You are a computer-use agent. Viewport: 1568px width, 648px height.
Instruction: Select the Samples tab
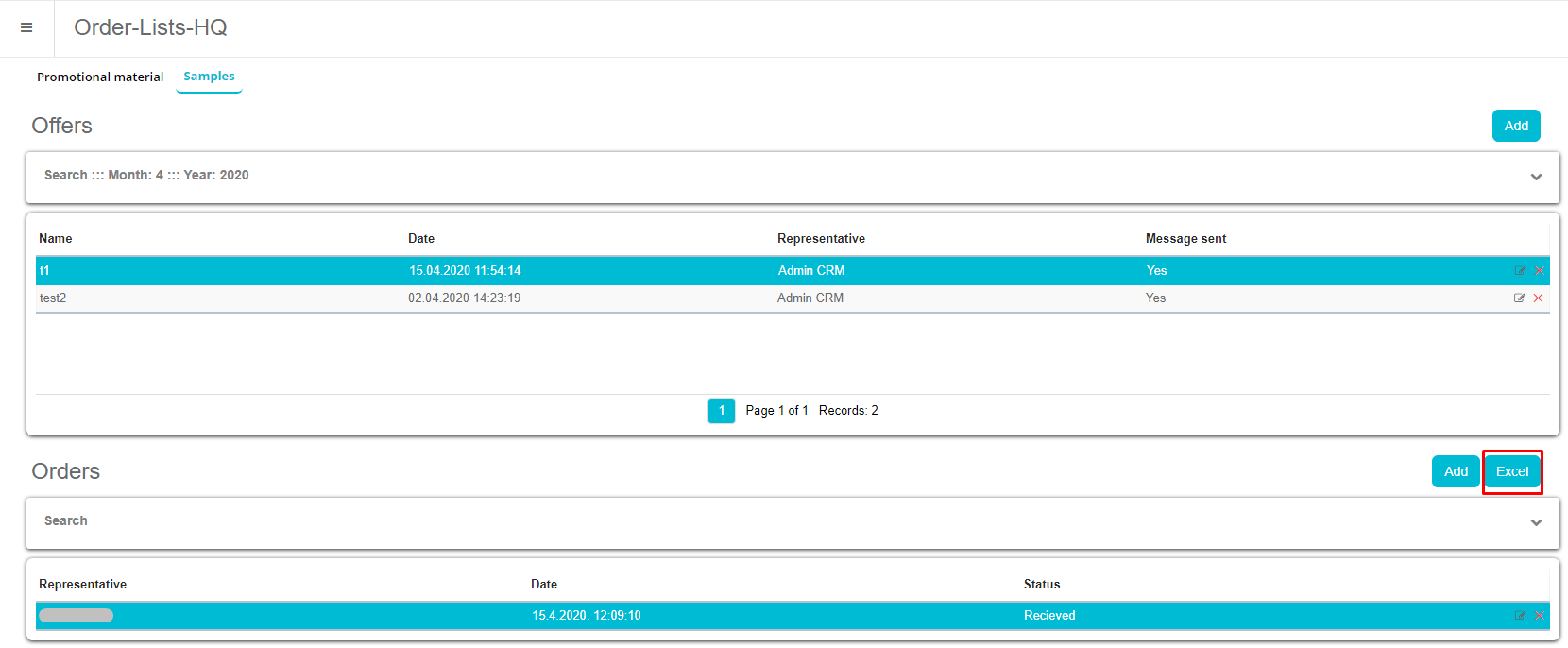(209, 77)
